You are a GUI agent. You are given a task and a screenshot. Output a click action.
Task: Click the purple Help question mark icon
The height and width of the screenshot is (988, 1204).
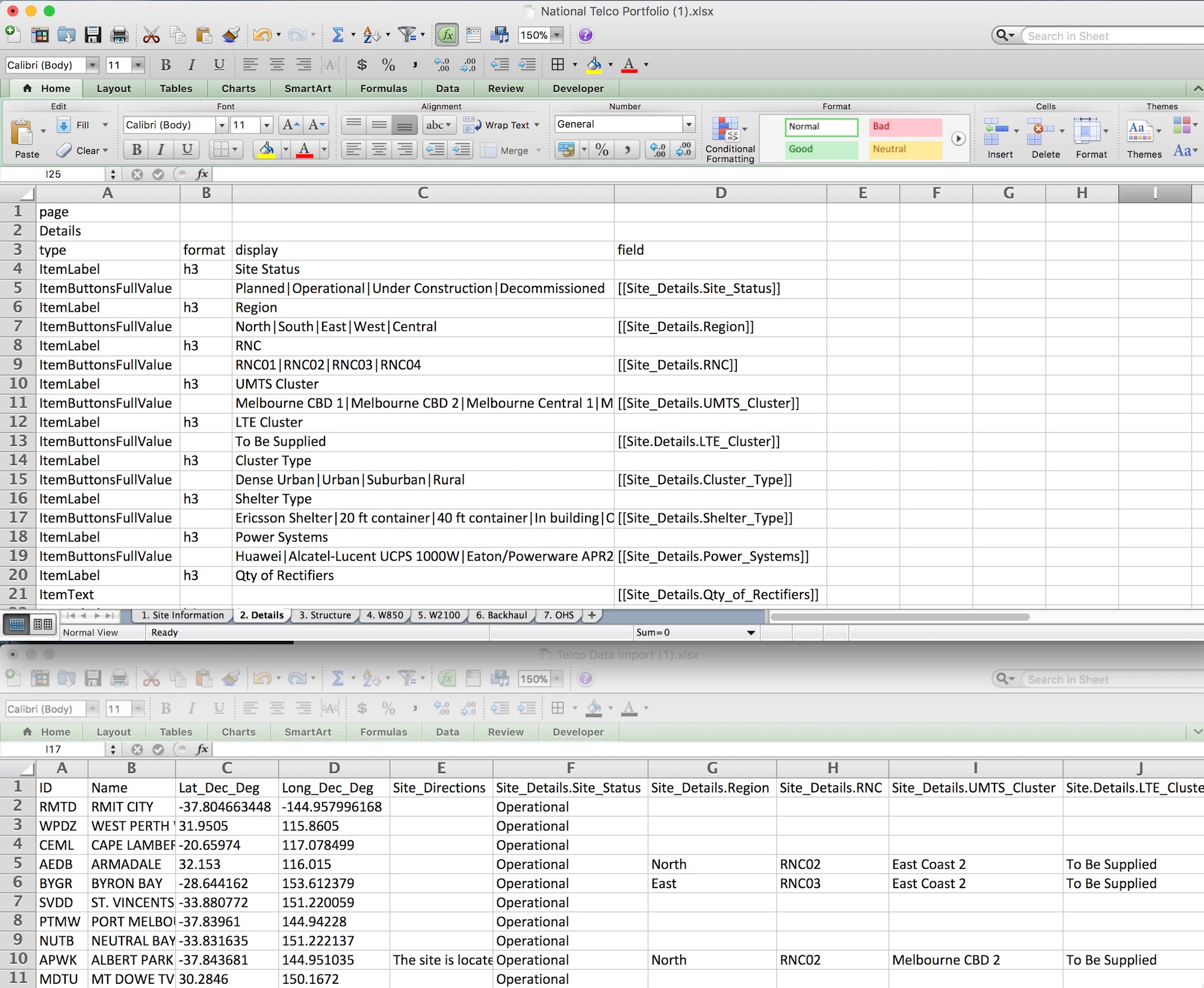(585, 35)
